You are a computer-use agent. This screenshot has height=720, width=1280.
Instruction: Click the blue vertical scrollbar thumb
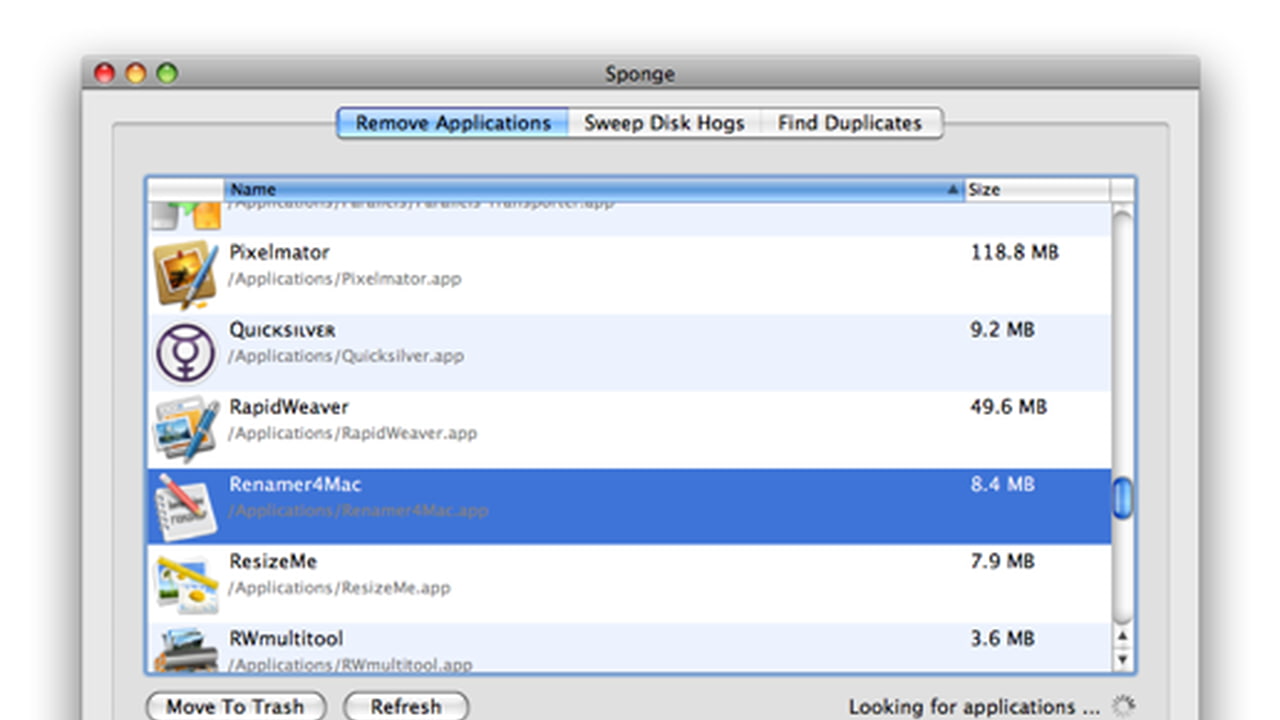pos(1123,498)
